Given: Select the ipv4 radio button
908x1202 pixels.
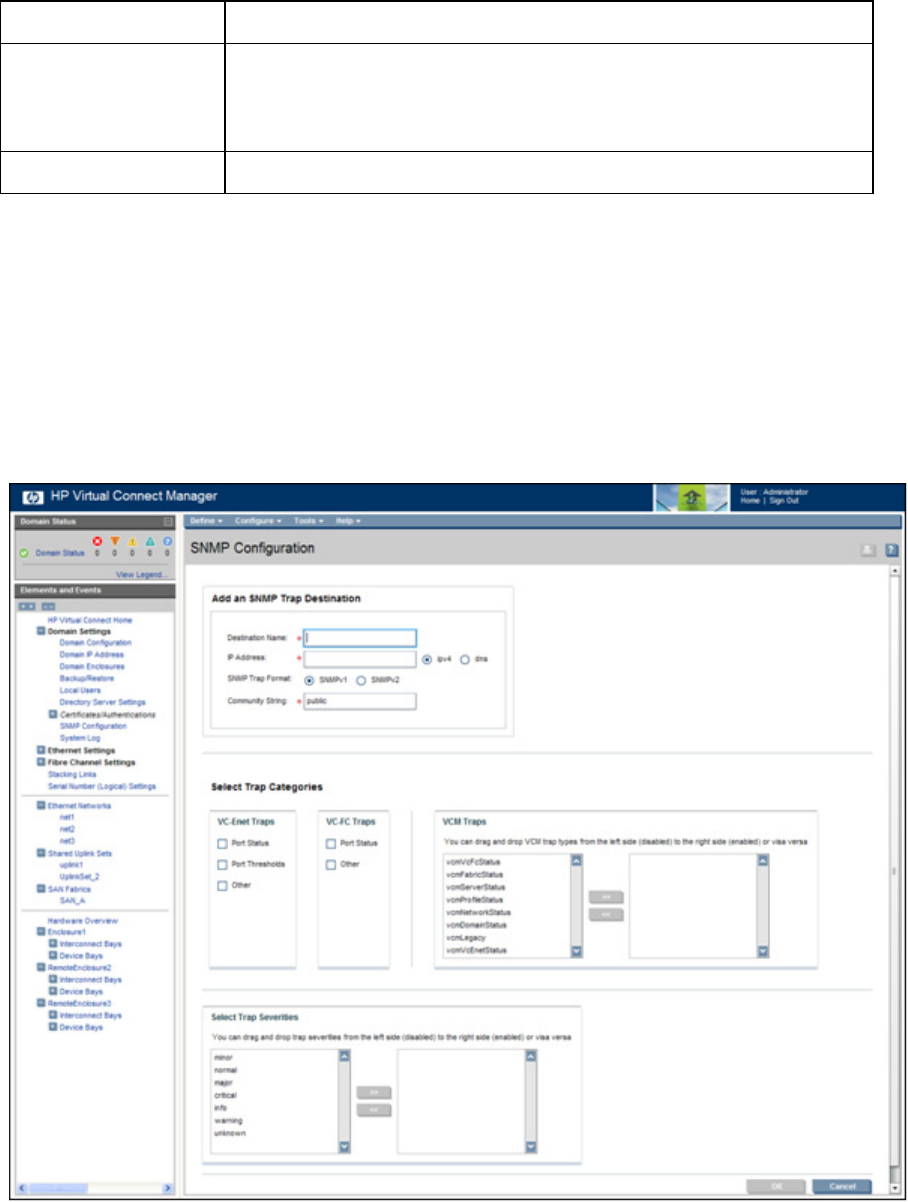Looking at the screenshot, I should pyautogui.click(x=428, y=659).
